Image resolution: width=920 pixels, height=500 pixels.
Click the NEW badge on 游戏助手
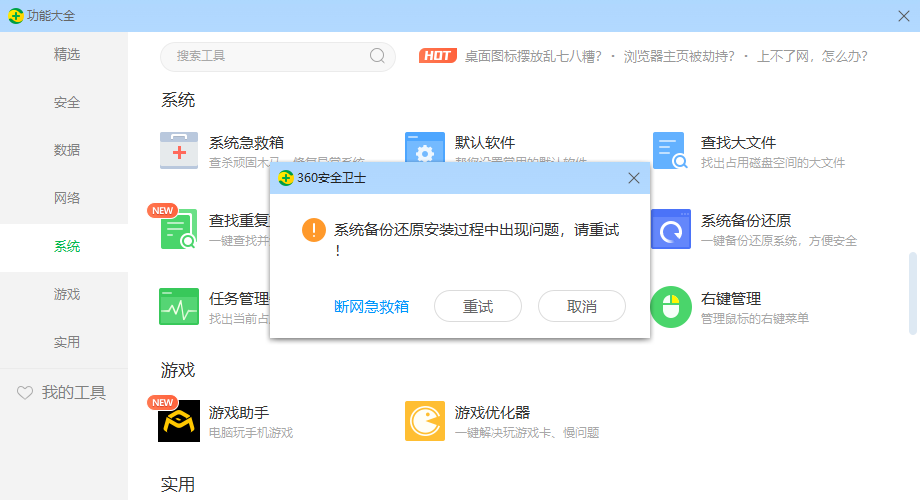163,403
